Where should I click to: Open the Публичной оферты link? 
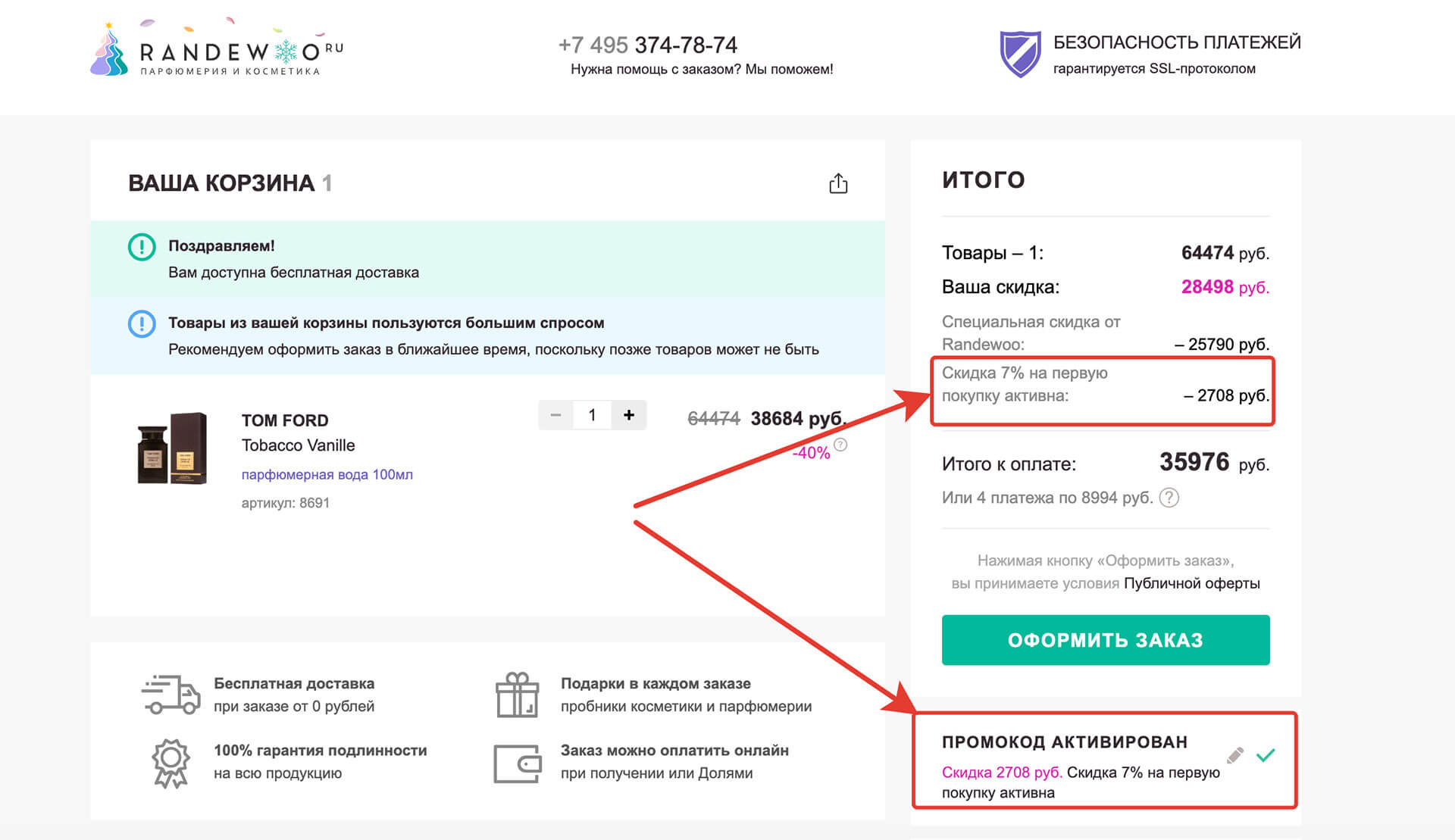(x=1194, y=583)
